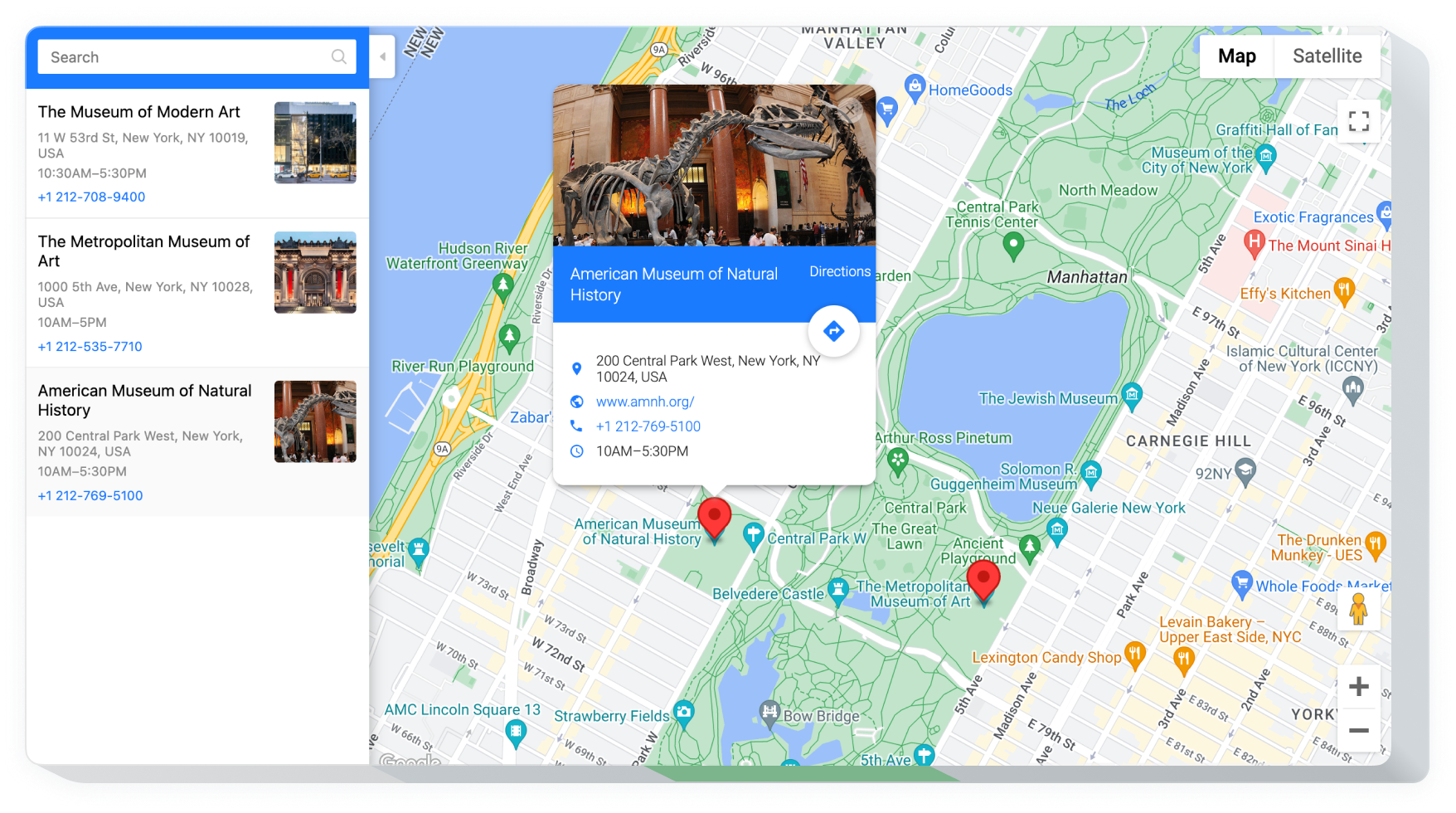The image size is (1456, 813).
Task: Toggle fullscreen map view
Action: click(x=1358, y=121)
